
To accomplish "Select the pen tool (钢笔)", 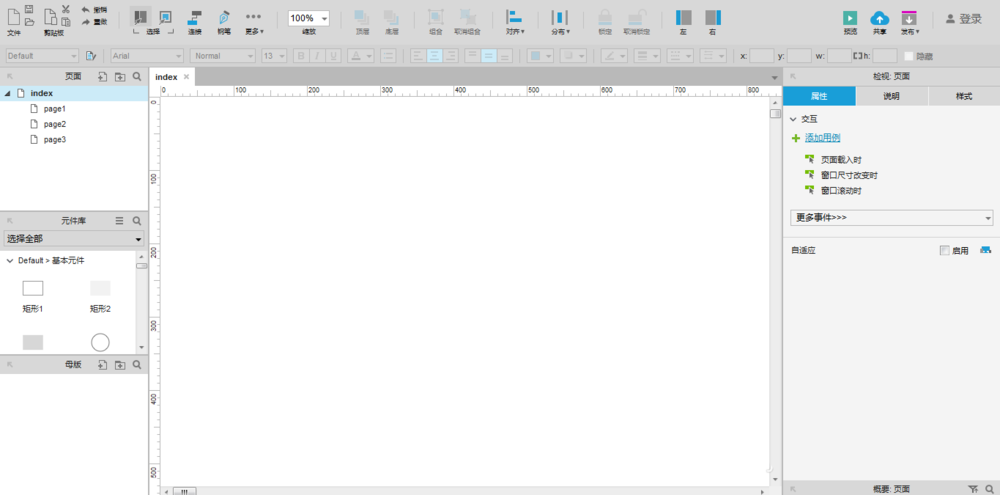I will pyautogui.click(x=224, y=21).
